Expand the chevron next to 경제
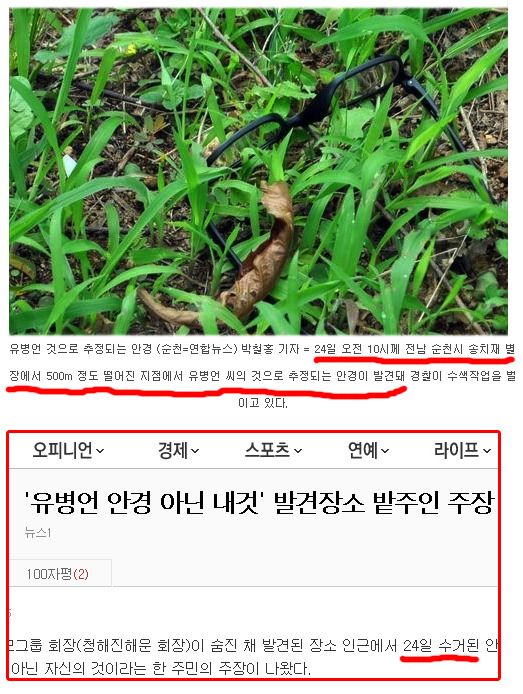Image resolution: width=523 pixels, height=694 pixels. pos(195,451)
